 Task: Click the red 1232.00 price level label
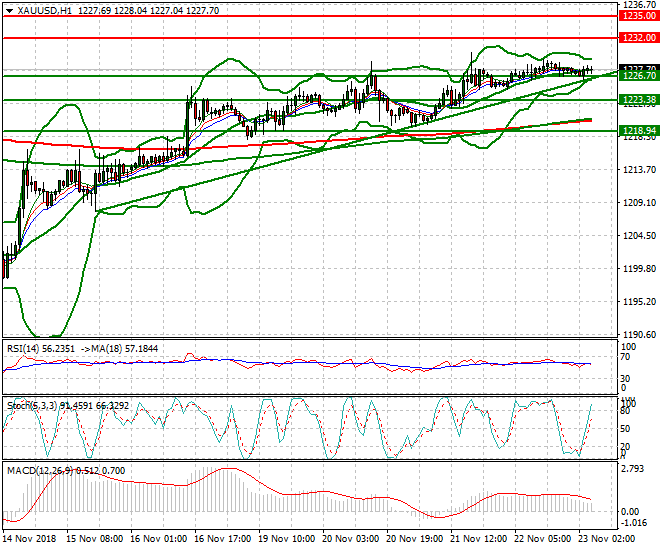tap(639, 38)
